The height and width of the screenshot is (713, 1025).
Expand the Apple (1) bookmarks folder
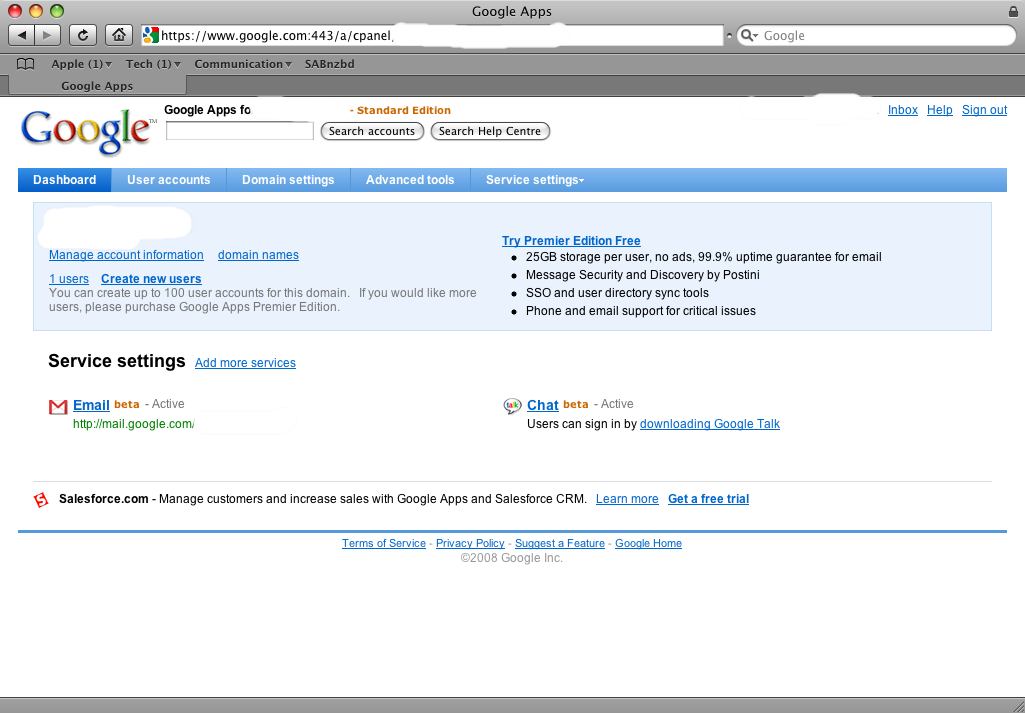tap(82, 64)
